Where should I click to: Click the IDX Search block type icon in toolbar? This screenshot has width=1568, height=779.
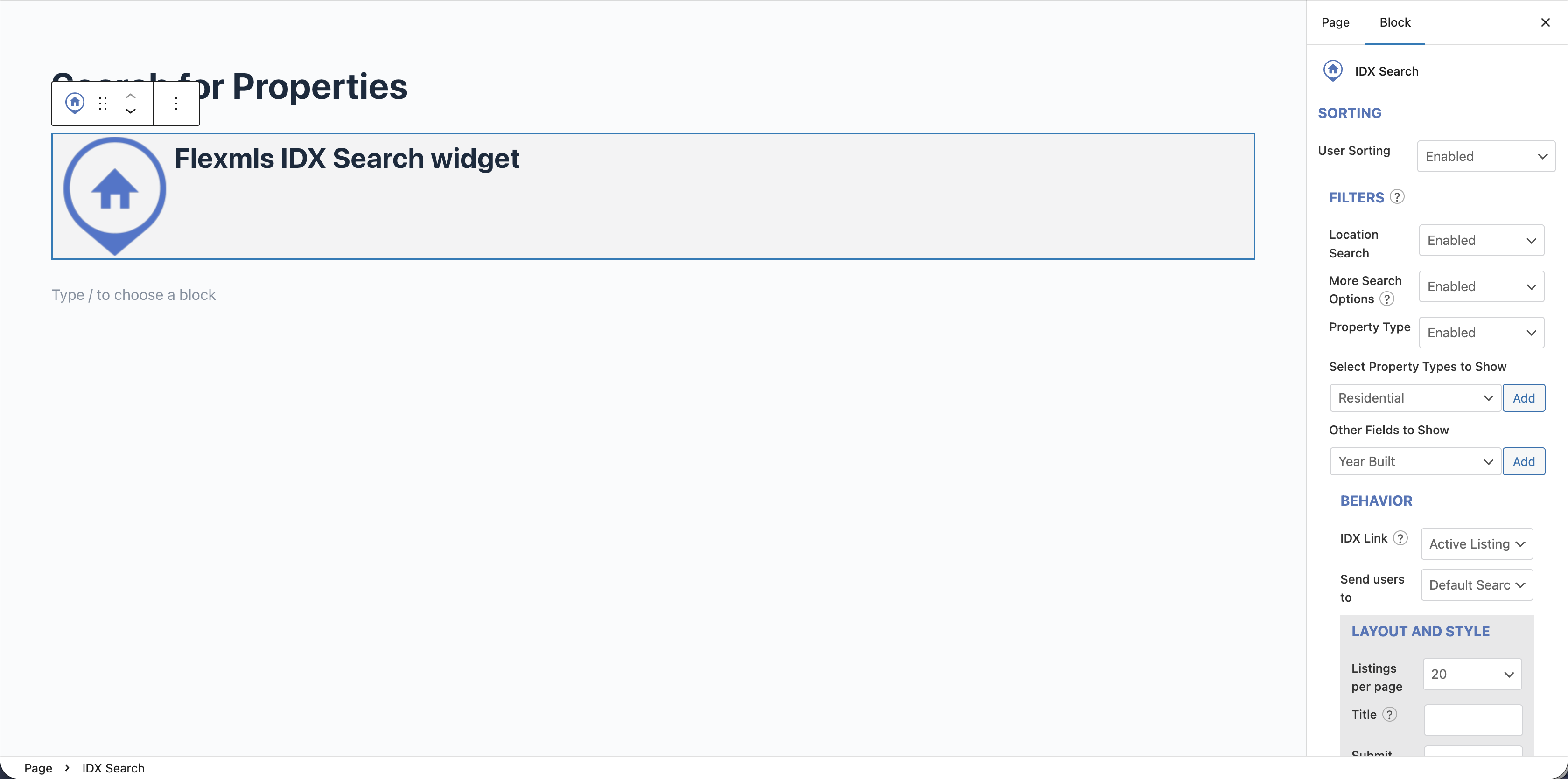point(75,103)
